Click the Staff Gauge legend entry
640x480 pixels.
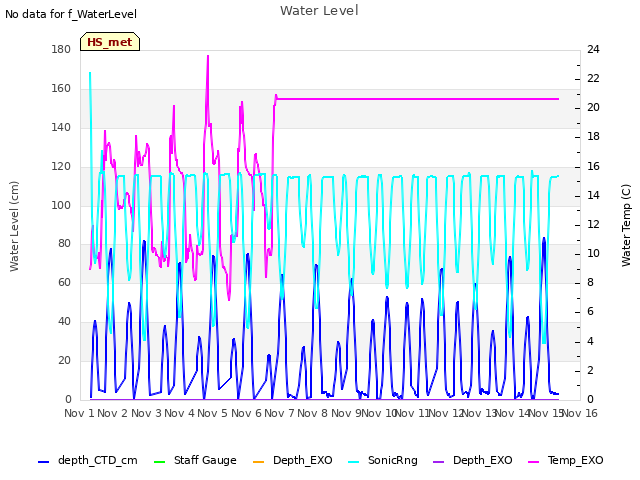(195, 460)
